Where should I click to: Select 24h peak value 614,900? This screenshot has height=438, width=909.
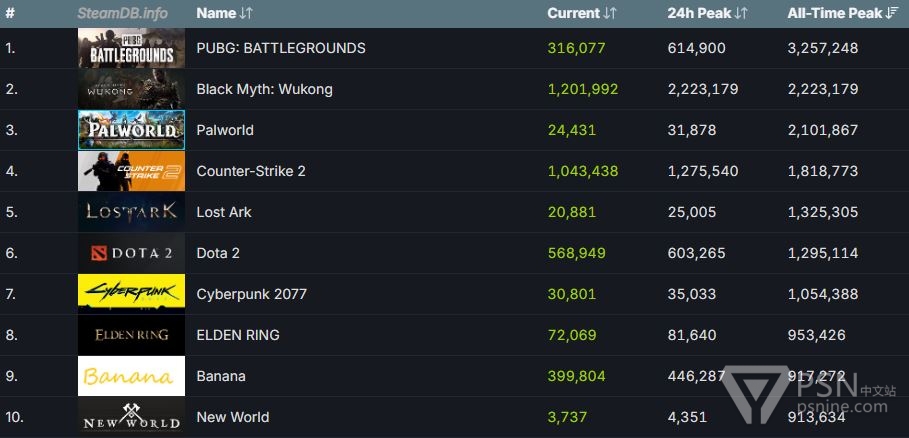[x=696, y=48]
